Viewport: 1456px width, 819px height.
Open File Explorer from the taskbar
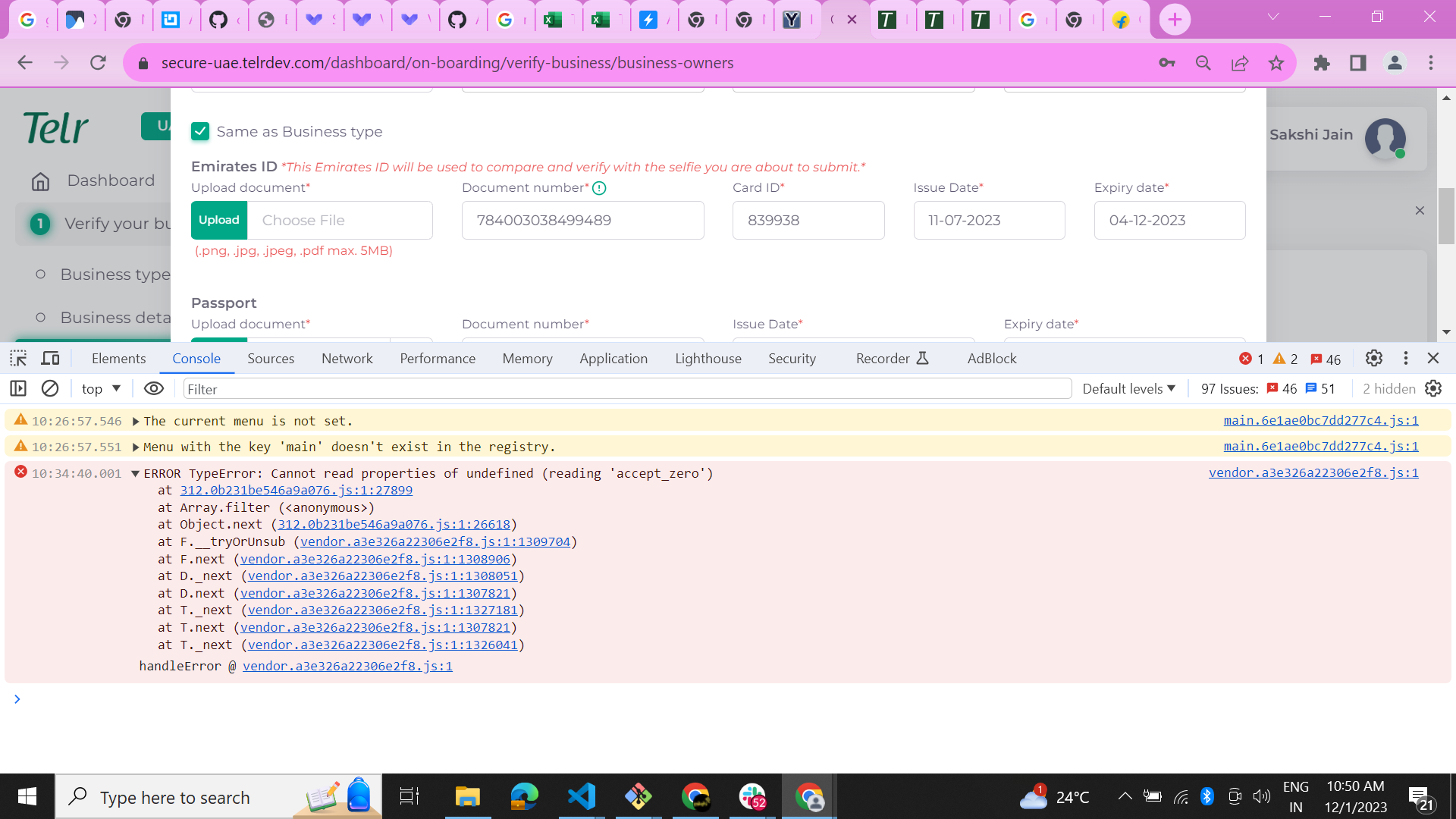(468, 796)
